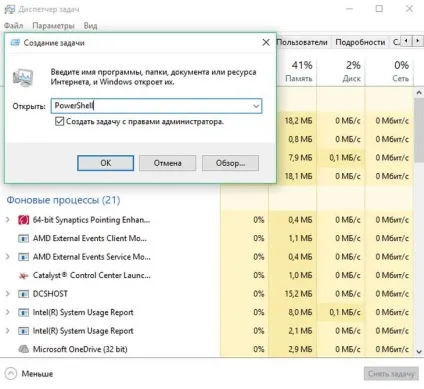Click the DCSHOST process icon
This screenshot has height=389, width=424.
(23, 294)
